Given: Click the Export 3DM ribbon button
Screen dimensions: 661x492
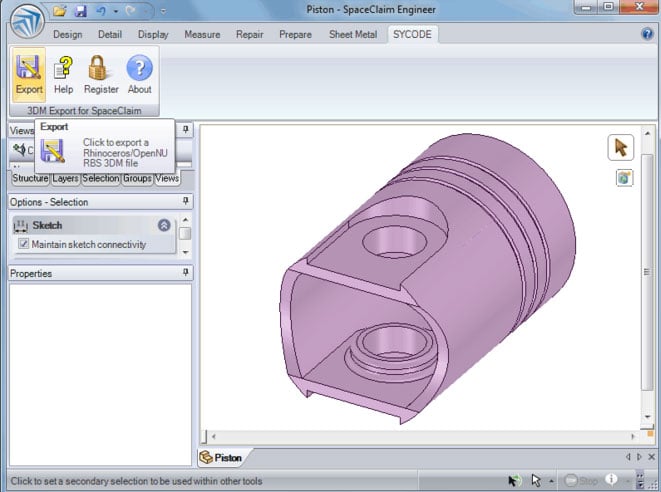Looking at the screenshot, I should (29, 73).
